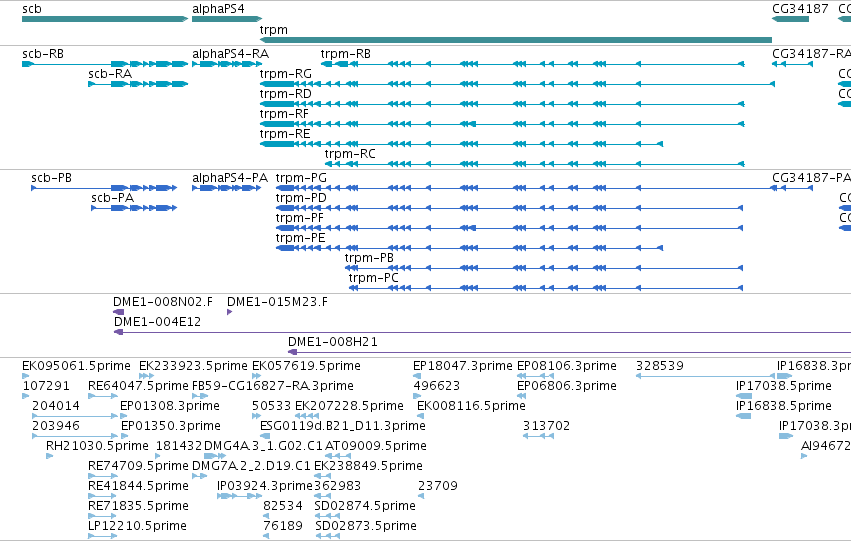
Task: Click EST EK207228.5prime
Action: coord(350,406)
